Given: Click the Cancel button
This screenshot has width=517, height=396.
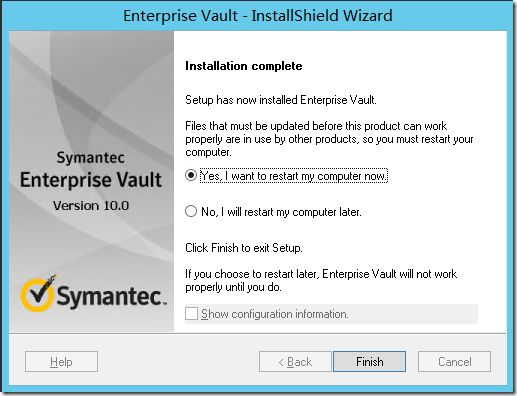Looking at the screenshot, I should [454, 361].
